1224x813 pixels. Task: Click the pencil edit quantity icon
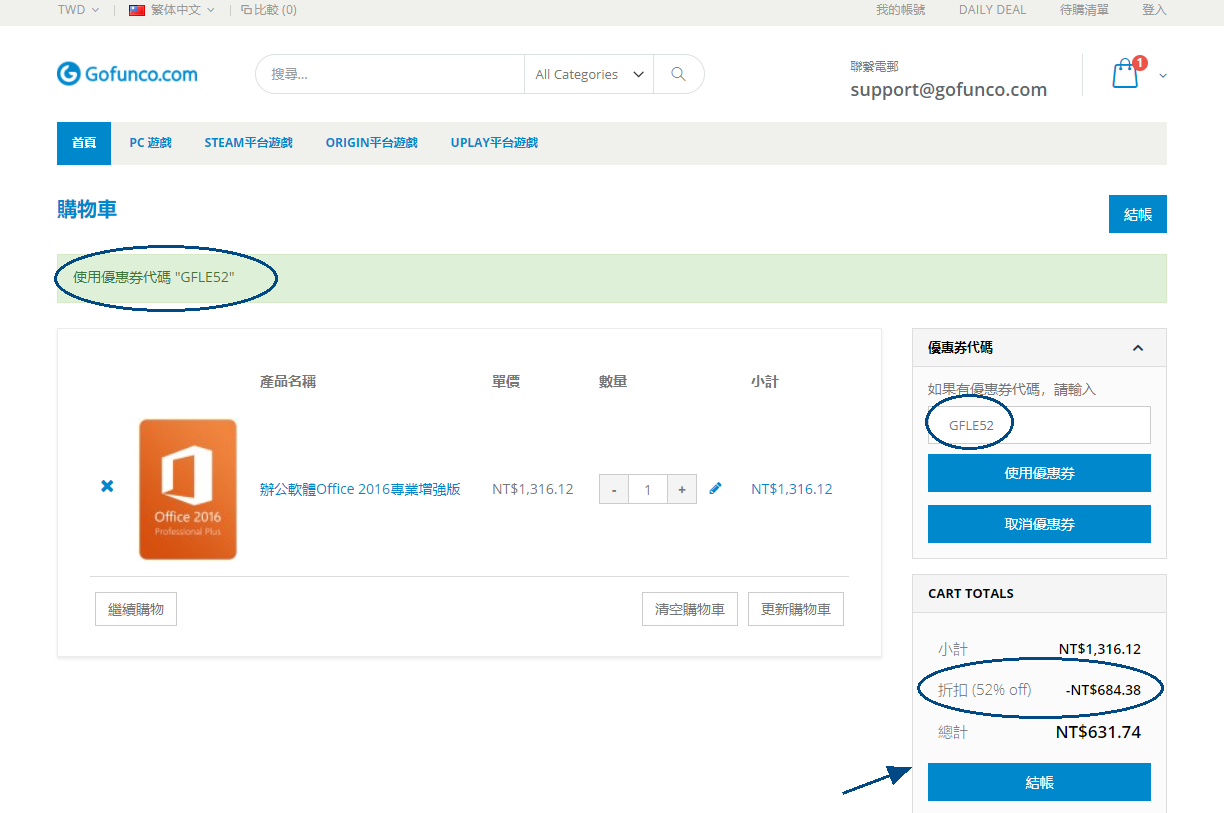pyautogui.click(x=715, y=488)
